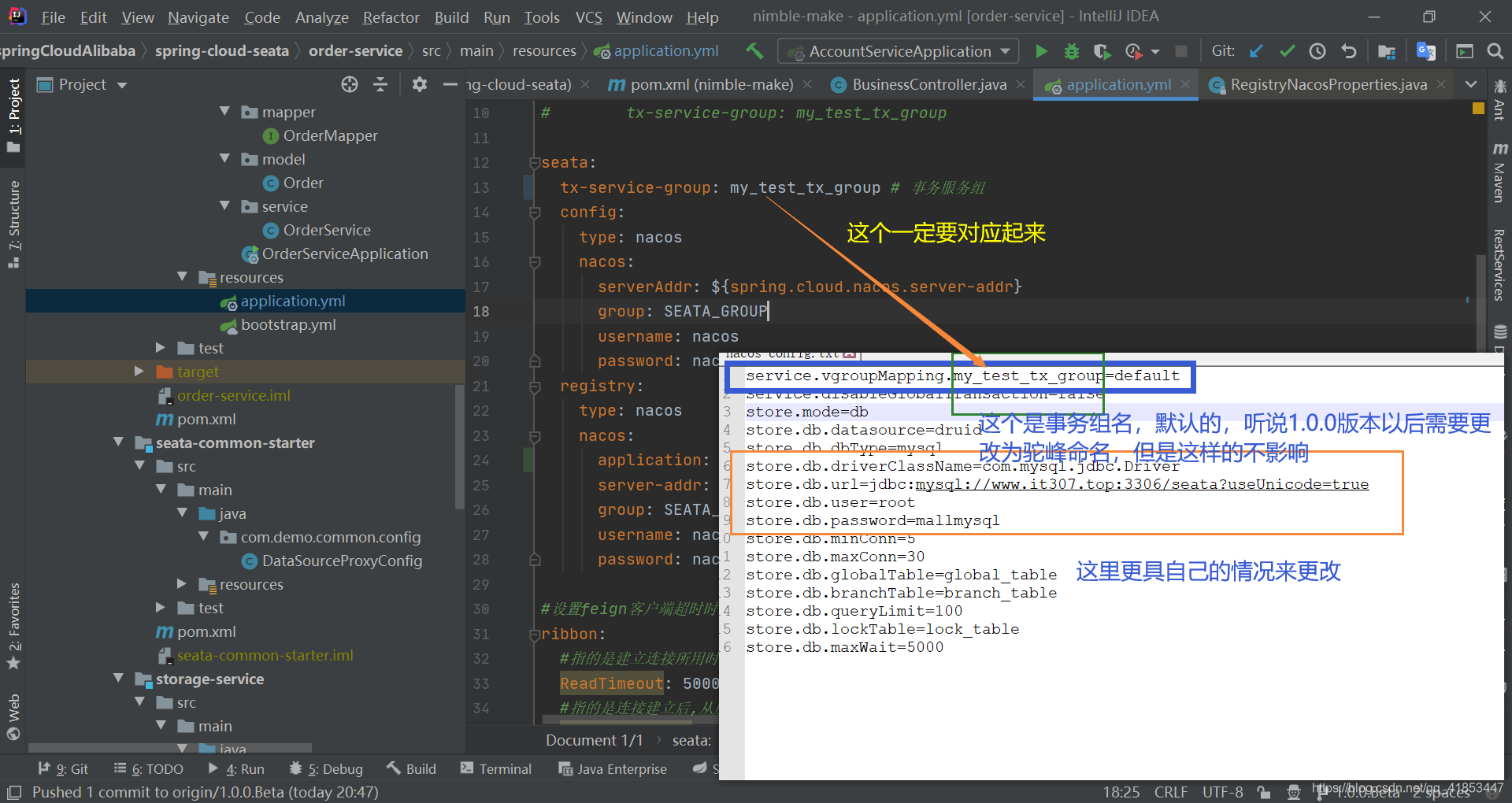Screen dimensions: 1512x803
Task: Change CRLF line separator in status bar
Action: 1171,792
